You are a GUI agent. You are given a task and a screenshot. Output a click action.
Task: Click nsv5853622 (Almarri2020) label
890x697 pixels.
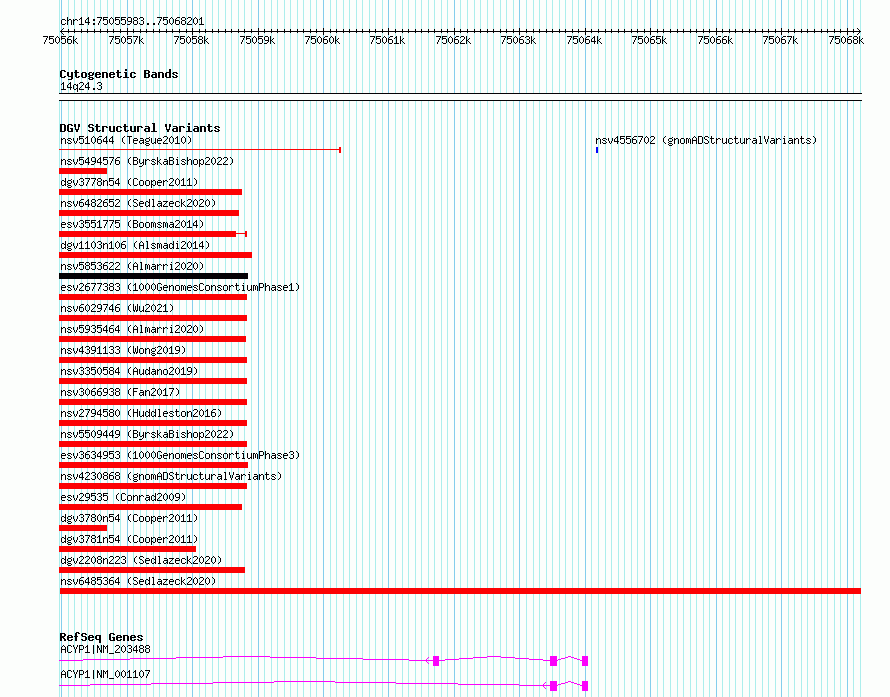click(132, 266)
